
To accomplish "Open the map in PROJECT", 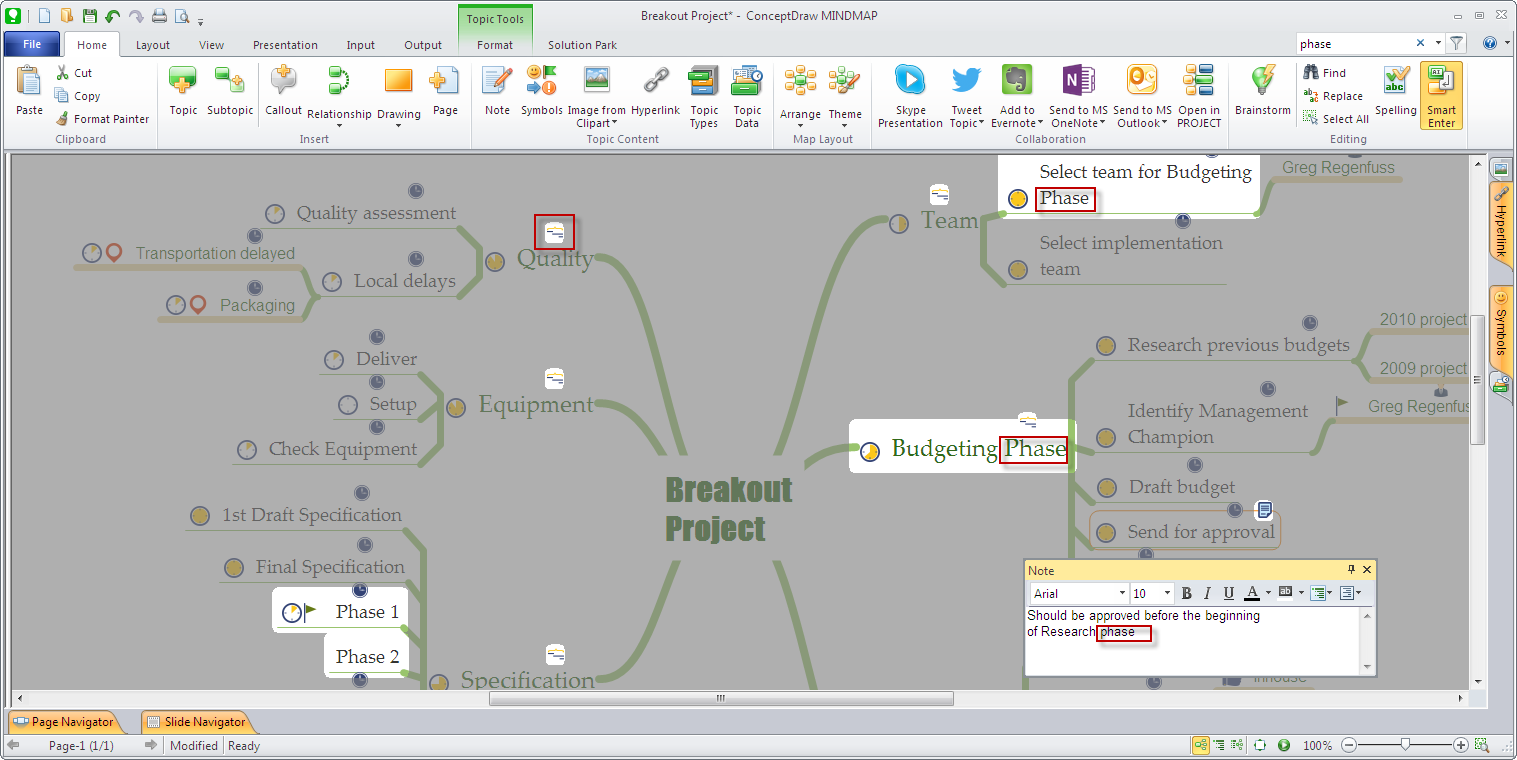I will (1198, 95).
